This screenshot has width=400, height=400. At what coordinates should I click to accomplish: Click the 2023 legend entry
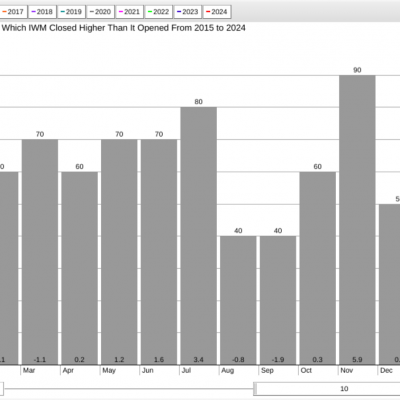[x=188, y=12]
